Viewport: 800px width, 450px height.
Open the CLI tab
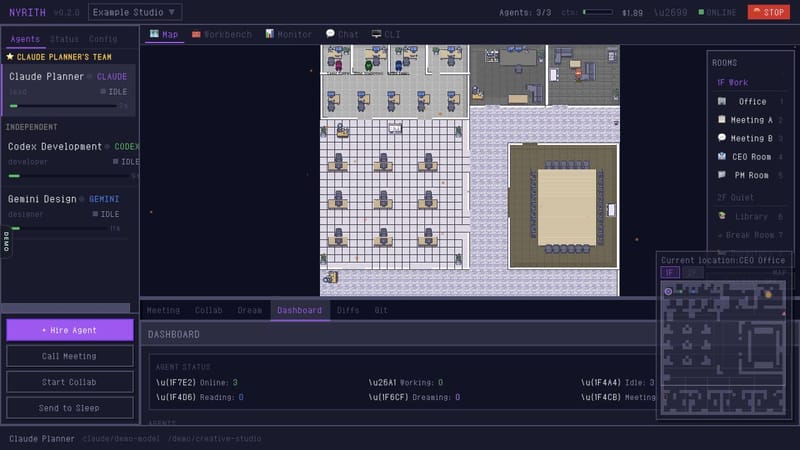tap(386, 34)
